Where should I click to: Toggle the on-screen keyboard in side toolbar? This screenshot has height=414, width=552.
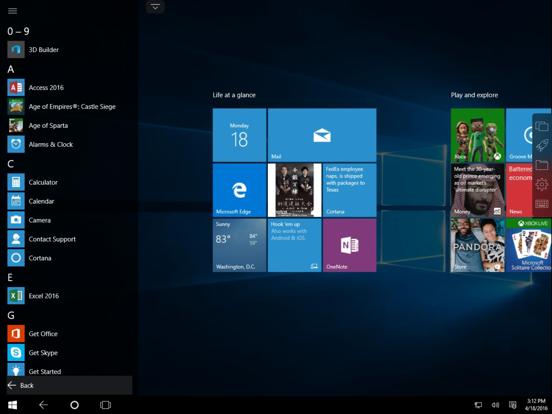[x=542, y=204]
